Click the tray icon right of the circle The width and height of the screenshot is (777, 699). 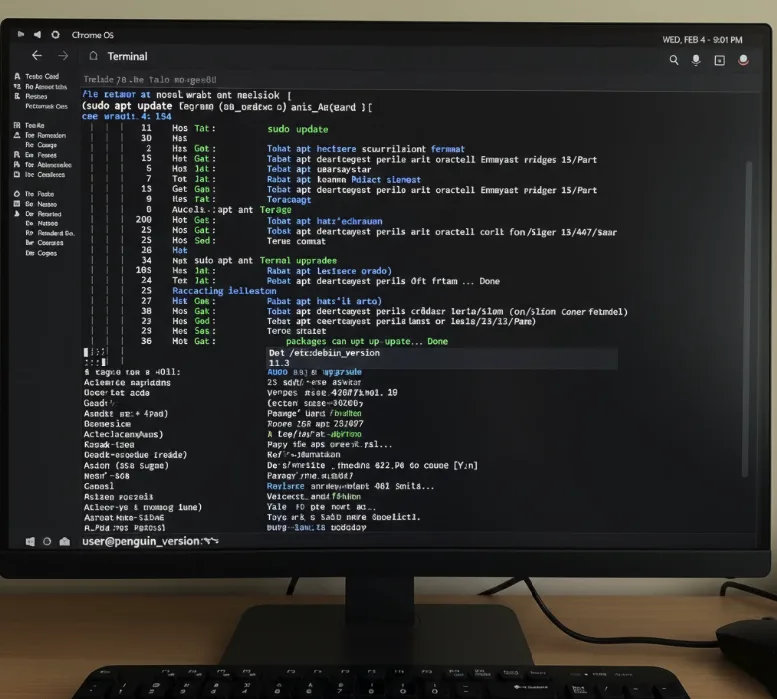65,541
